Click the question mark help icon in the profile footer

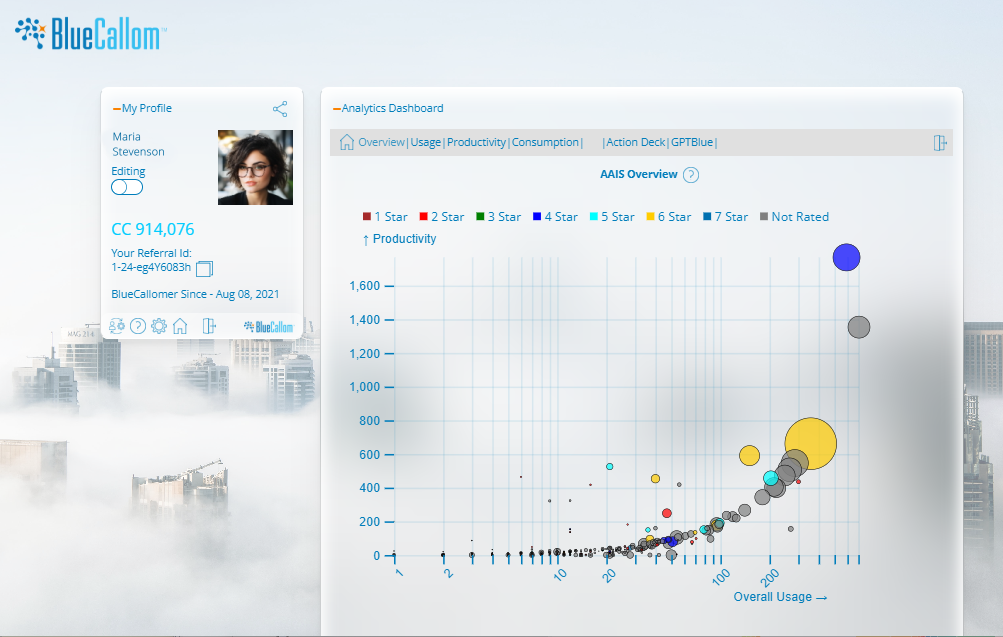(138, 325)
